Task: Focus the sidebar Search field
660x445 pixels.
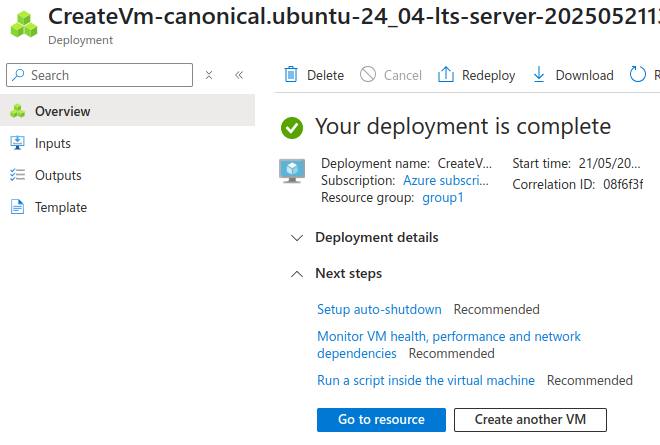Action: point(99,75)
